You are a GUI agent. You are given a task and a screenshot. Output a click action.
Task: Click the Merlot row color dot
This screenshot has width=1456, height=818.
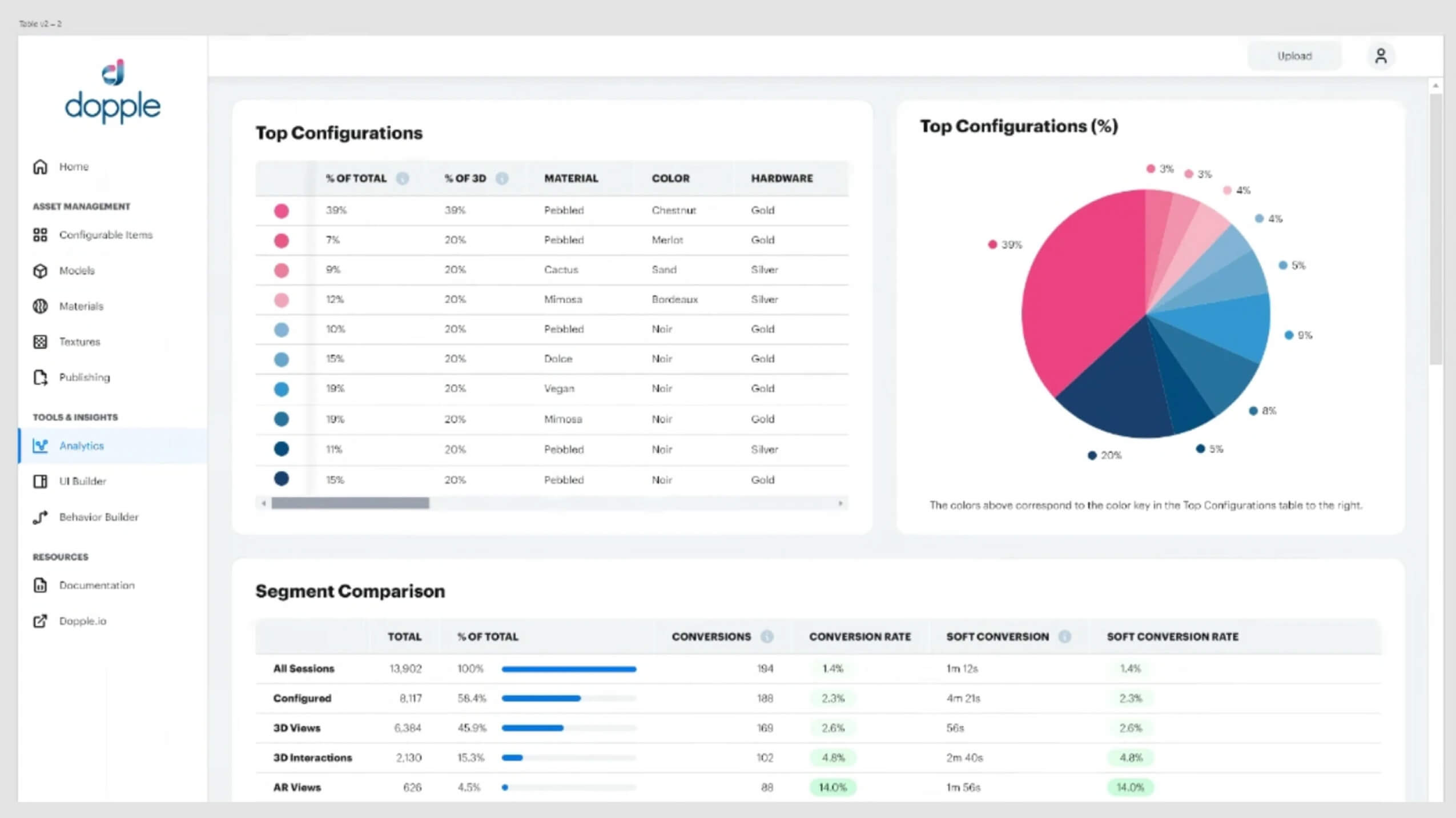pyautogui.click(x=281, y=240)
